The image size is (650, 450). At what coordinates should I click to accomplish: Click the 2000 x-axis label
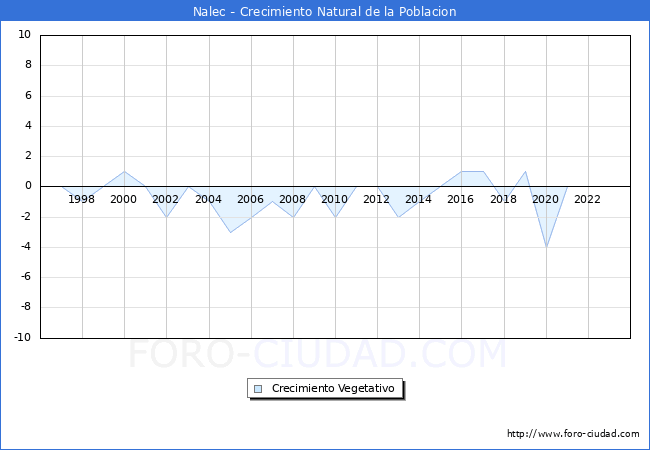(x=123, y=199)
